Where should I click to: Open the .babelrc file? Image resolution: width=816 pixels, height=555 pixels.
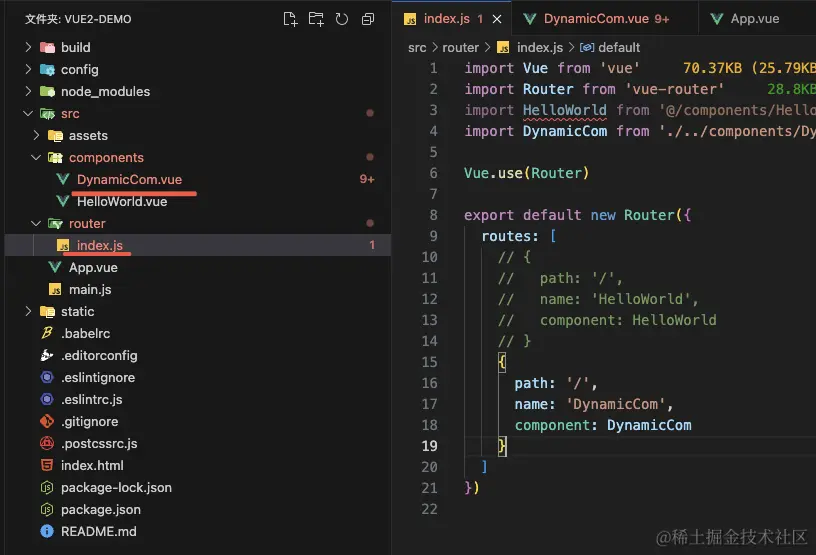[85, 333]
